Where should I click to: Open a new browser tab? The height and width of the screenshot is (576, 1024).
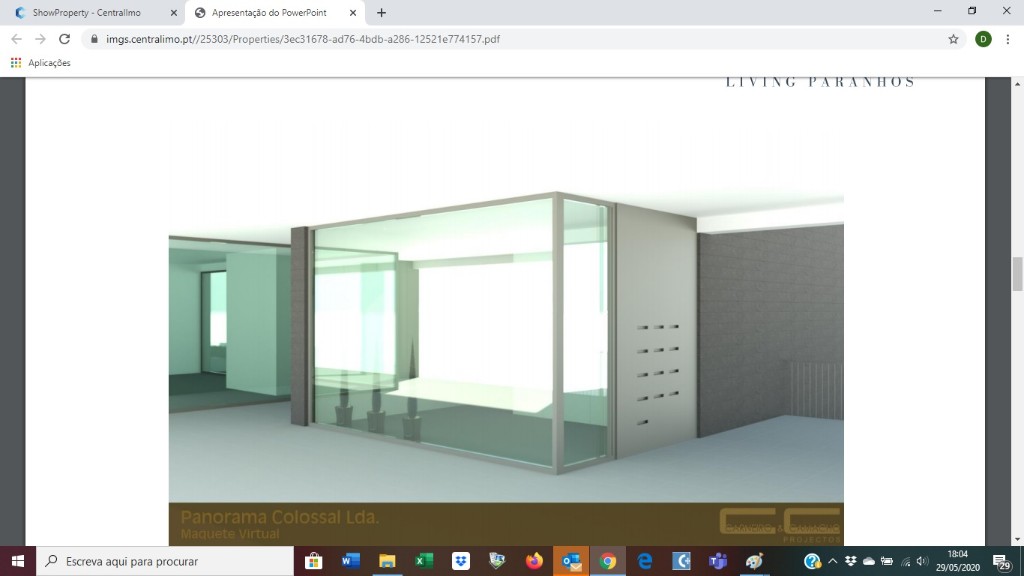pyautogui.click(x=381, y=13)
